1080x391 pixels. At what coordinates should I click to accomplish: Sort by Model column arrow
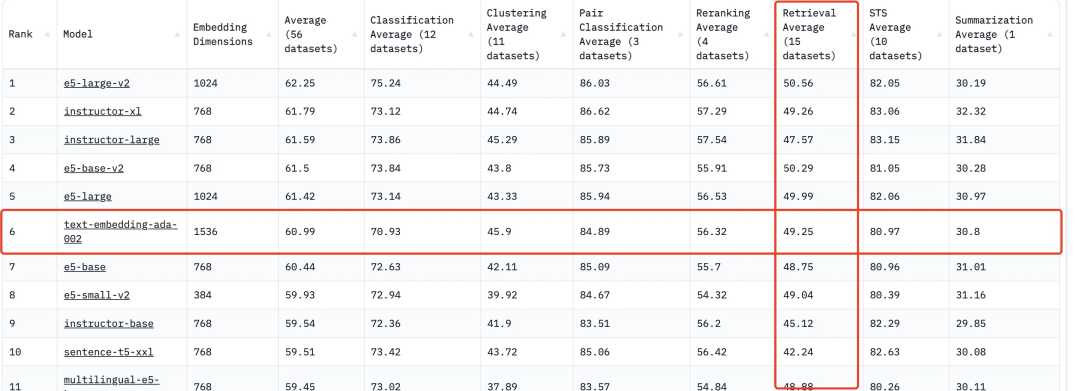(178, 34)
